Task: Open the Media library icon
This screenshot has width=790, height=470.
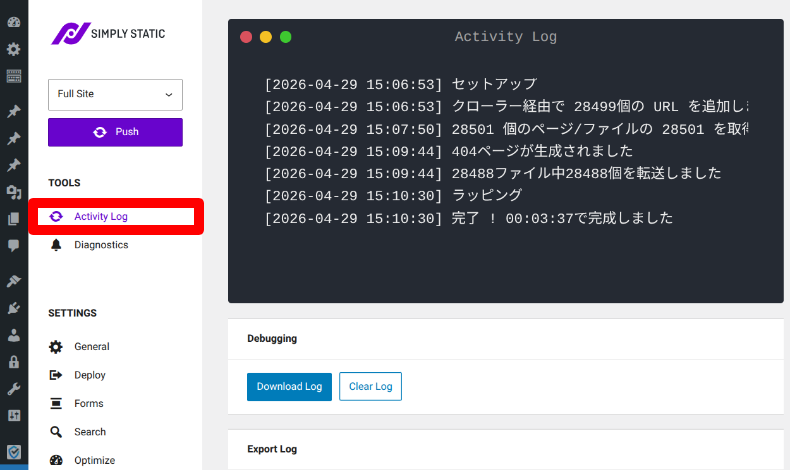Action: point(14,192)
